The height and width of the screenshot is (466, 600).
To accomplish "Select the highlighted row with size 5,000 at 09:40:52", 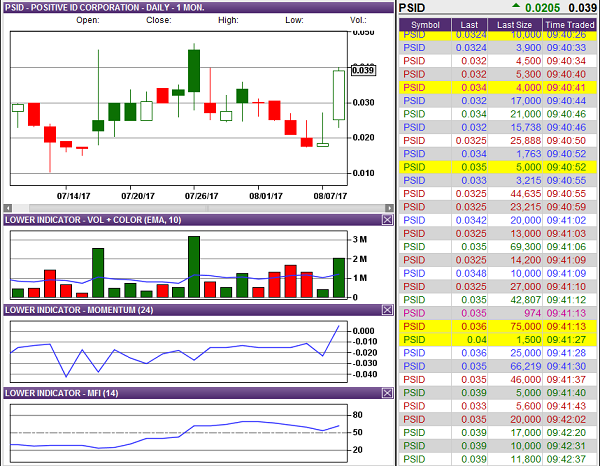I will [x=497, y=167].
